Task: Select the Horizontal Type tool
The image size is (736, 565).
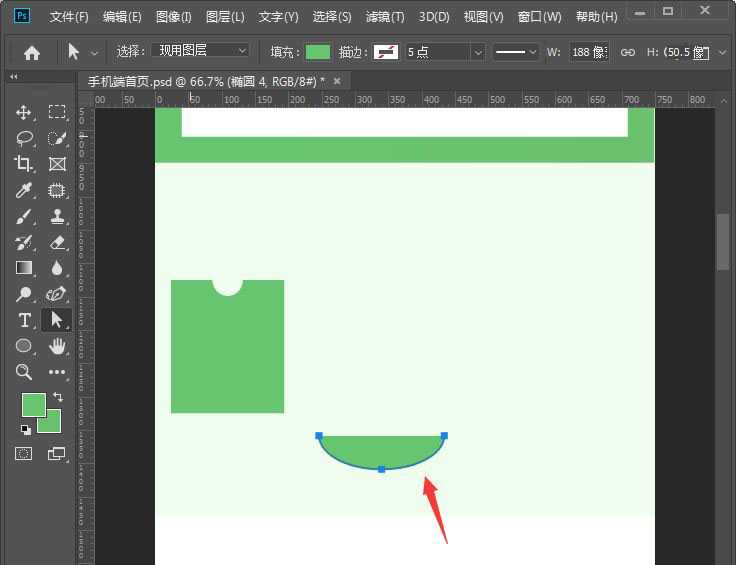Action: 24,320
